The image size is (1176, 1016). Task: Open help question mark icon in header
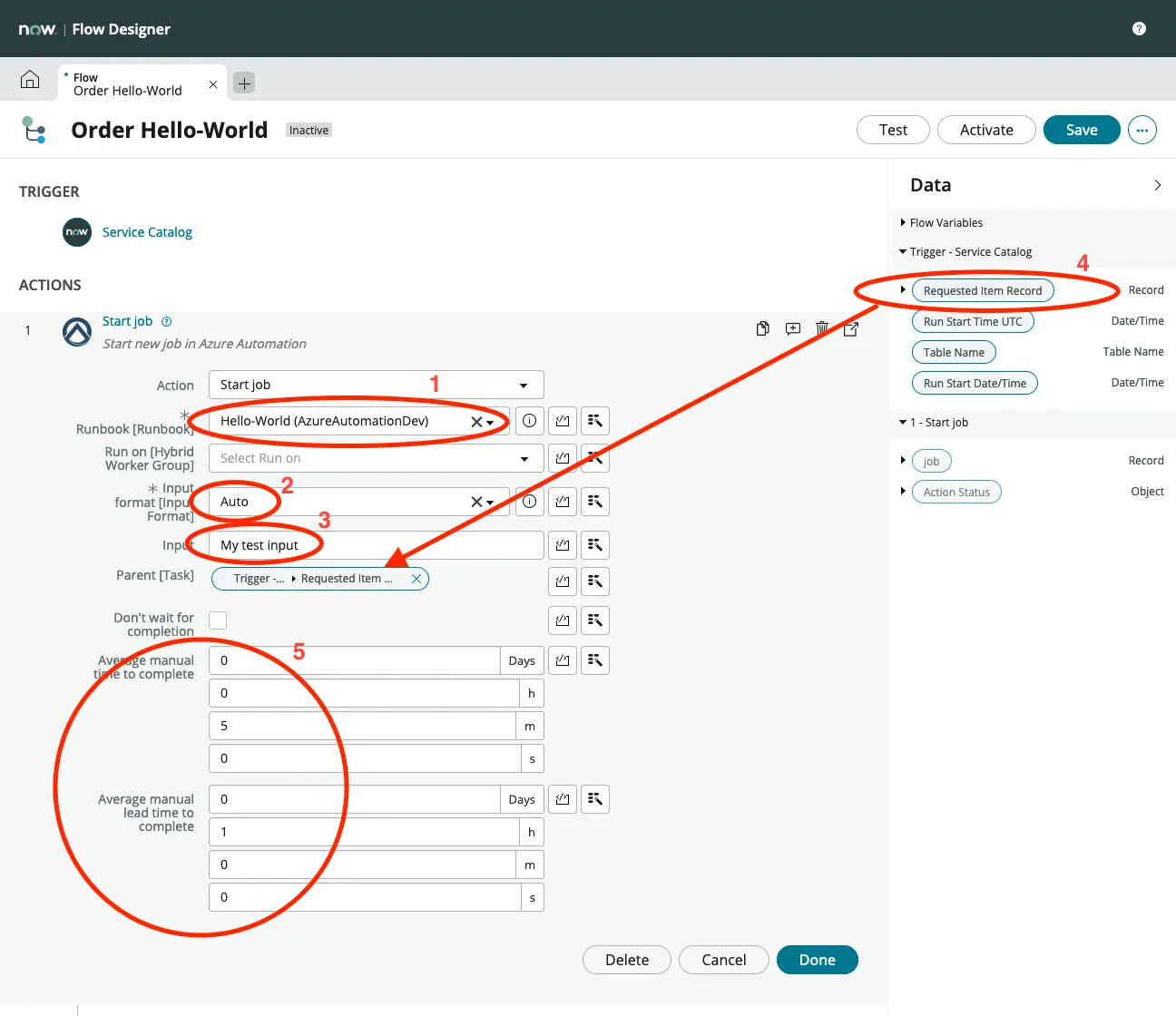1139,29
